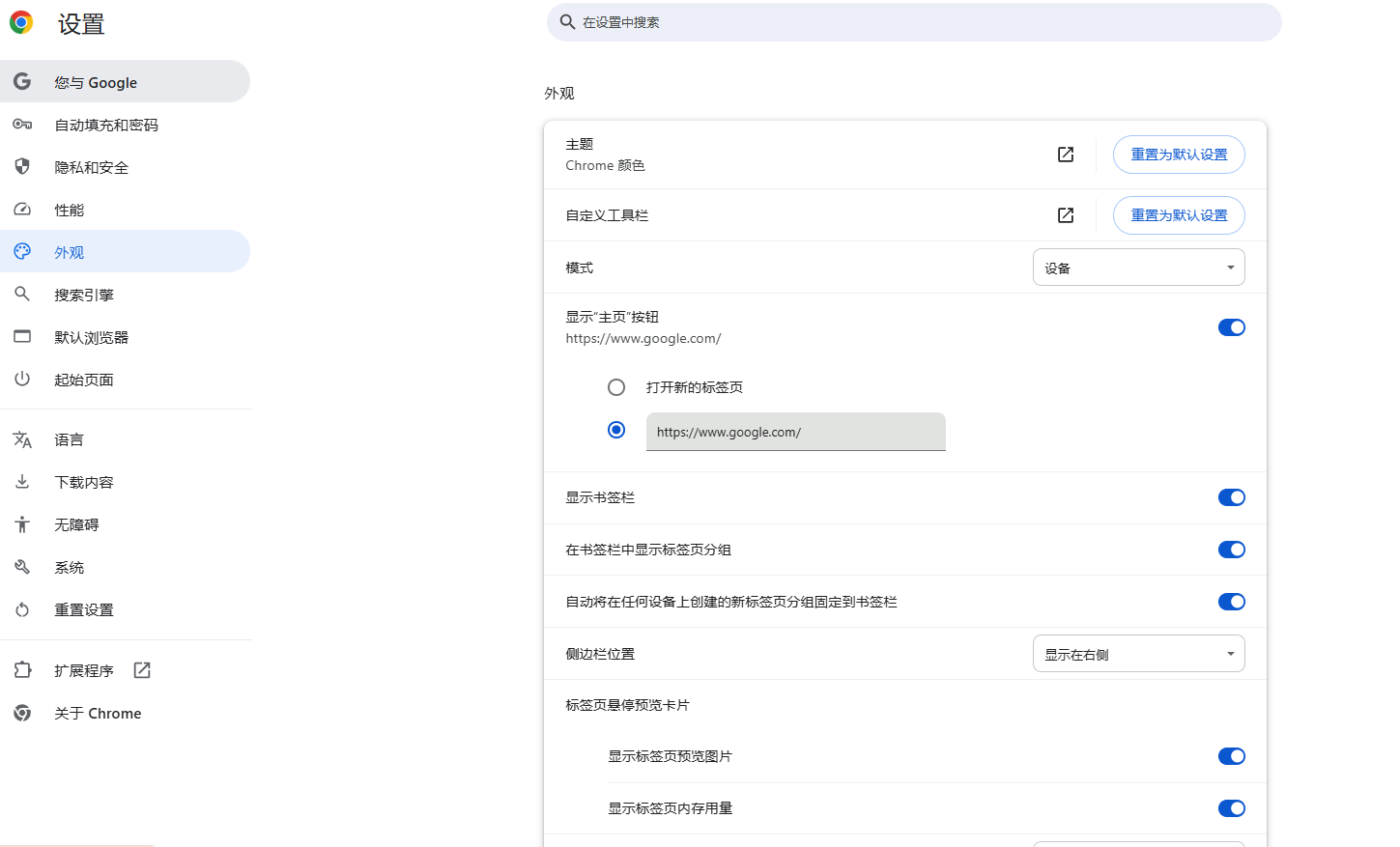Open 隐私和安全 settings section
This screenshot has width=1400, height=847.
coord(125,167)
